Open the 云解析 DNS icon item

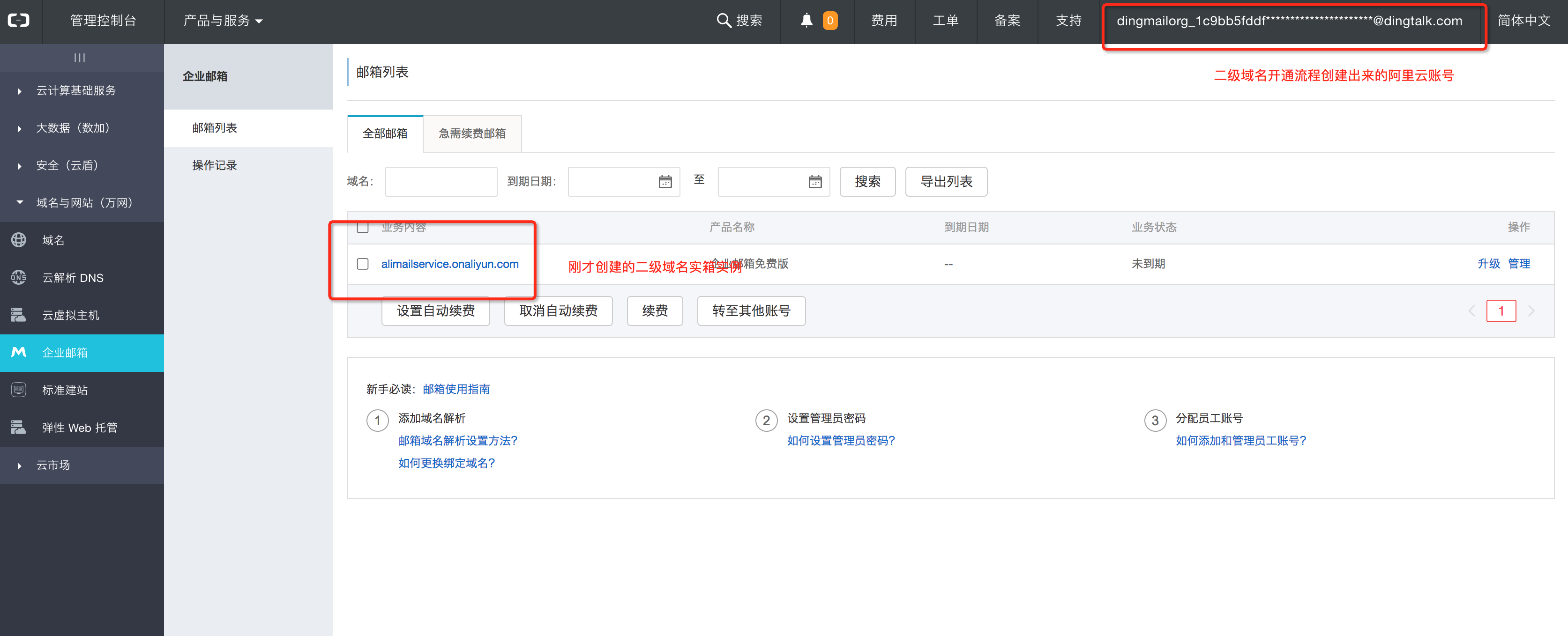19,278
